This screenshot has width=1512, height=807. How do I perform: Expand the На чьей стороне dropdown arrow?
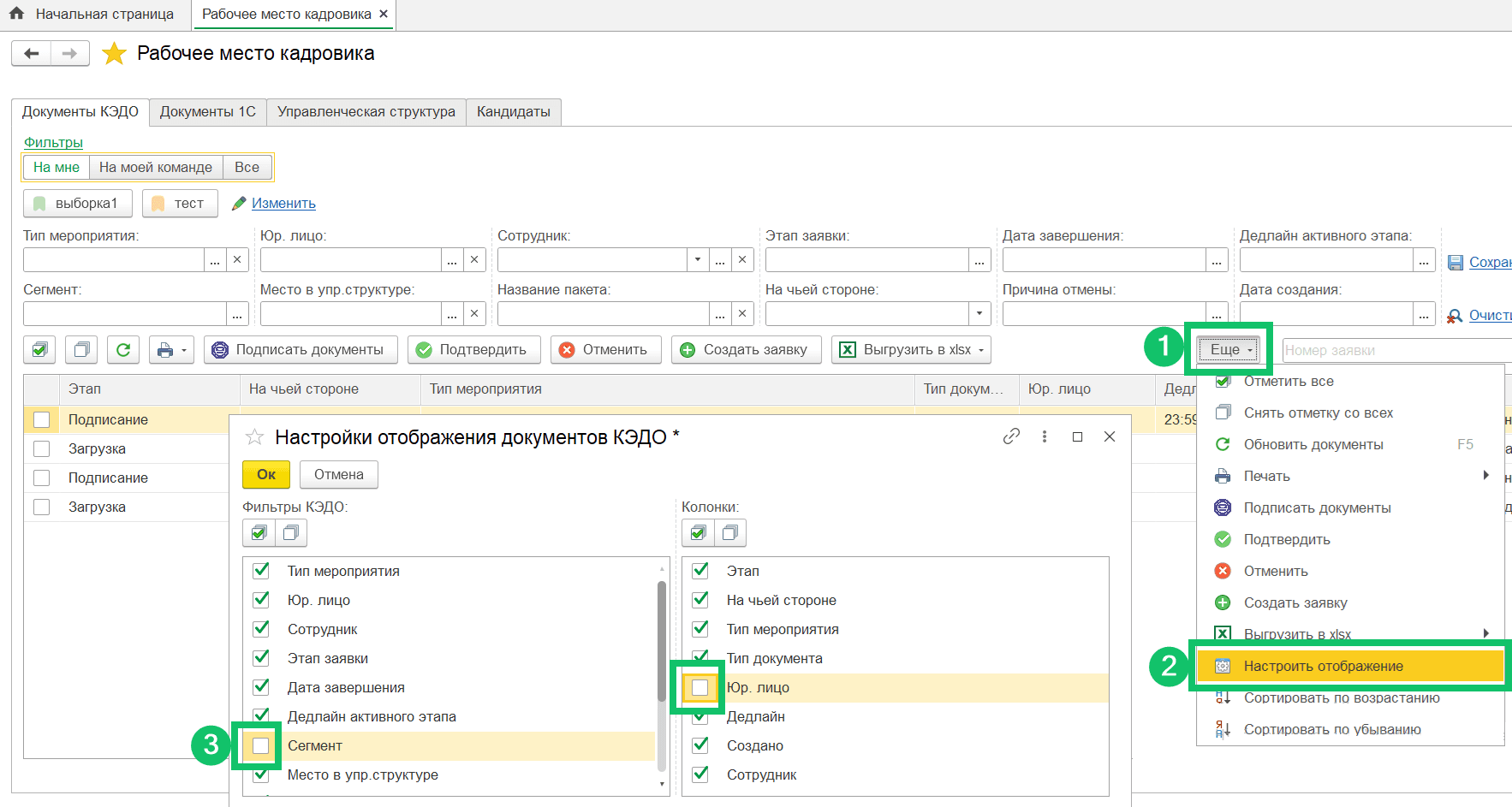(x=979, y=313)
